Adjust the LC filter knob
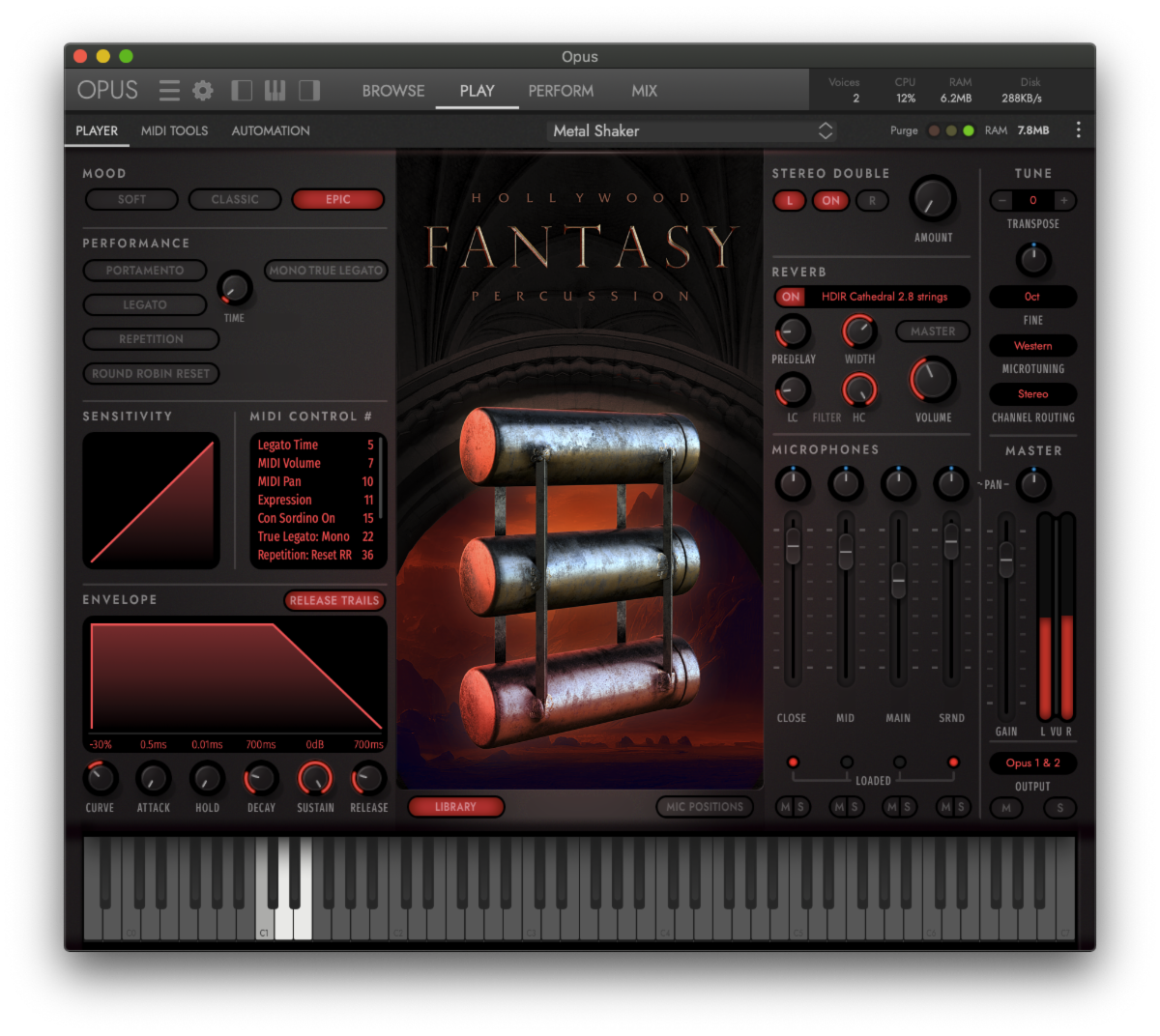The width and height of the screenshot is (1160, 1036). tap(793, 389)
